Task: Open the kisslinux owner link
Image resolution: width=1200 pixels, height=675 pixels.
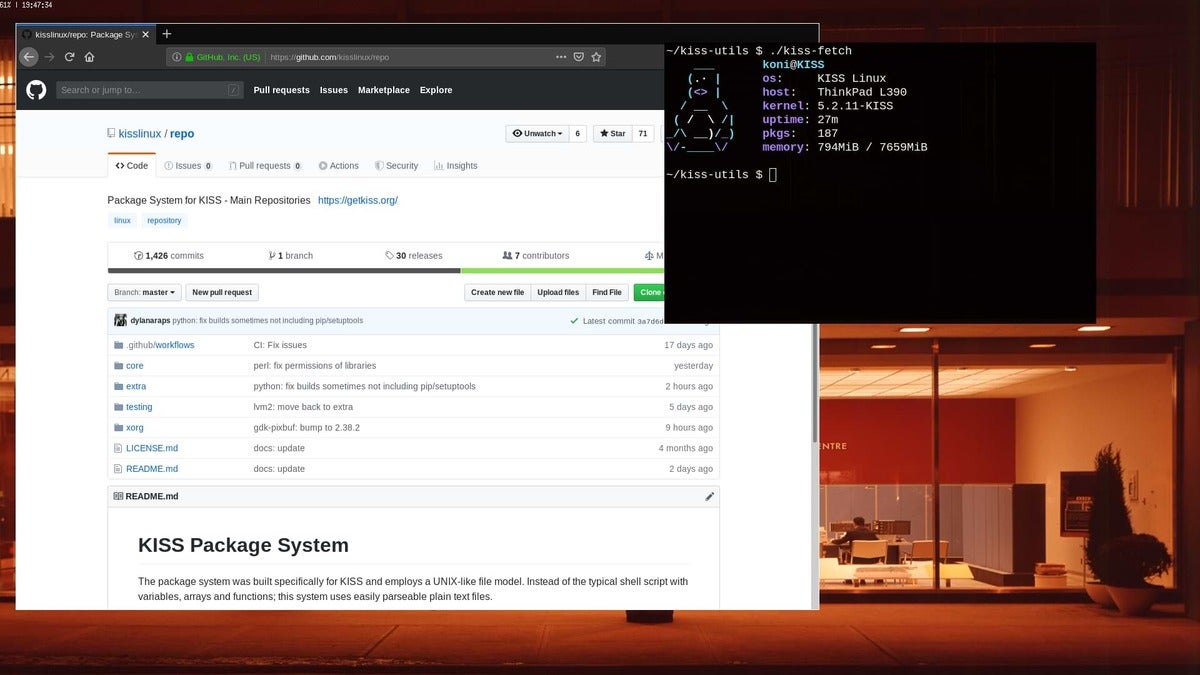Action: click(140, 134)
